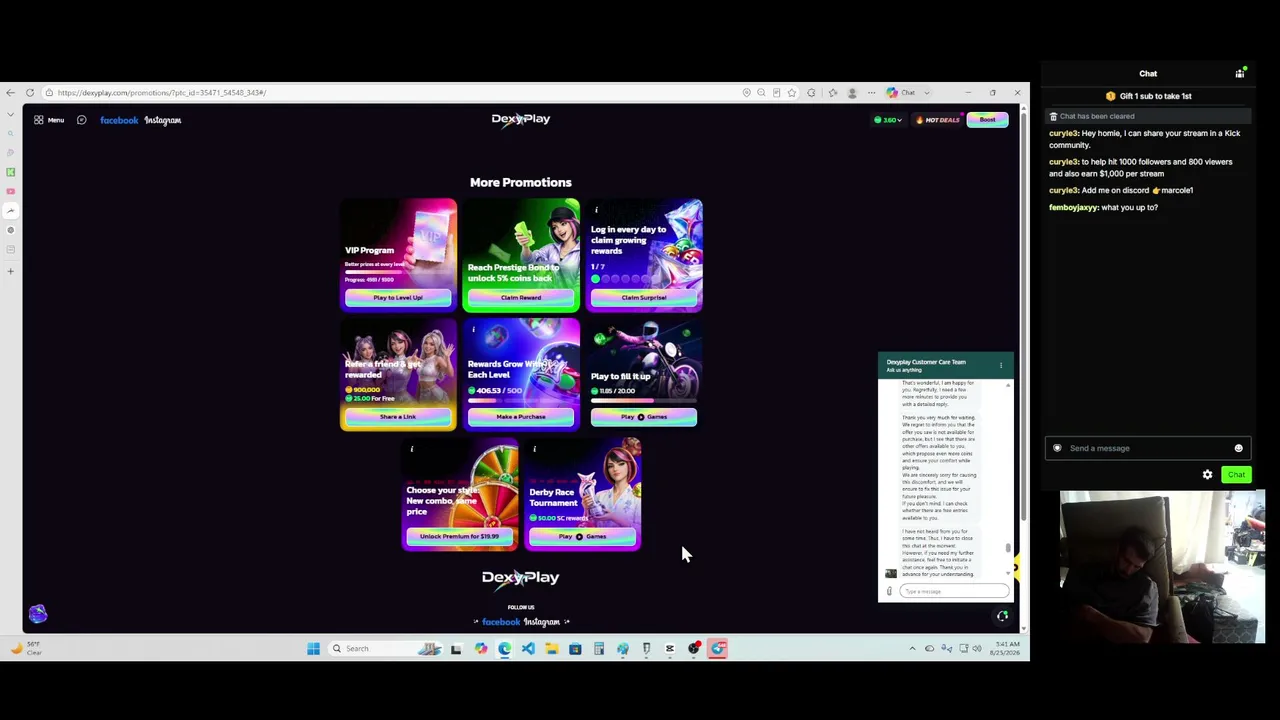
Task: Add a sidebar app with plus icon
Action: [11, 271]
